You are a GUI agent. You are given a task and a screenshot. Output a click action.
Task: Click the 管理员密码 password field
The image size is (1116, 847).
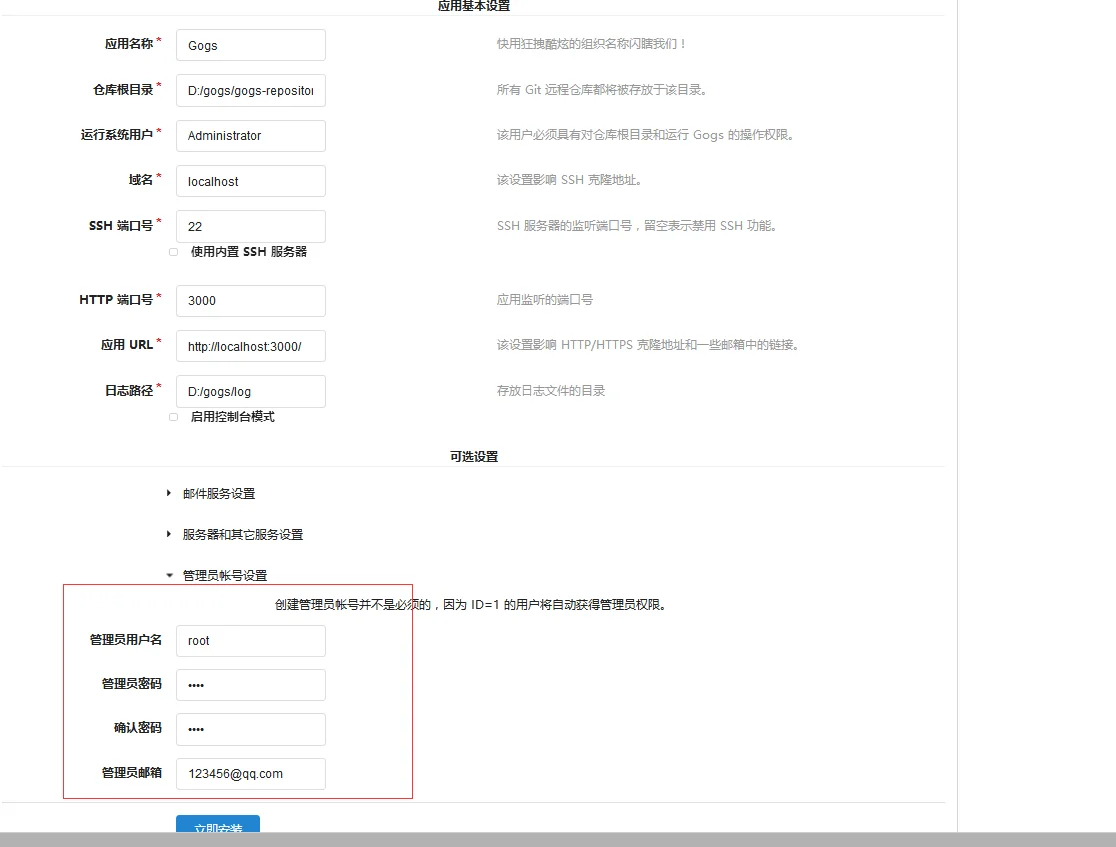click(x=251, y=685)
